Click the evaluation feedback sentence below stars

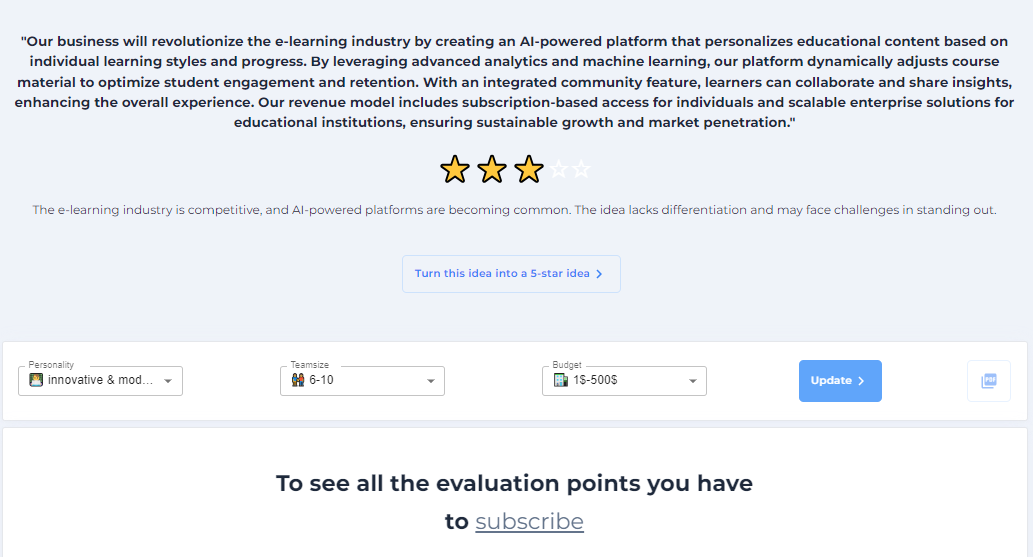click(x=515, y=210)
